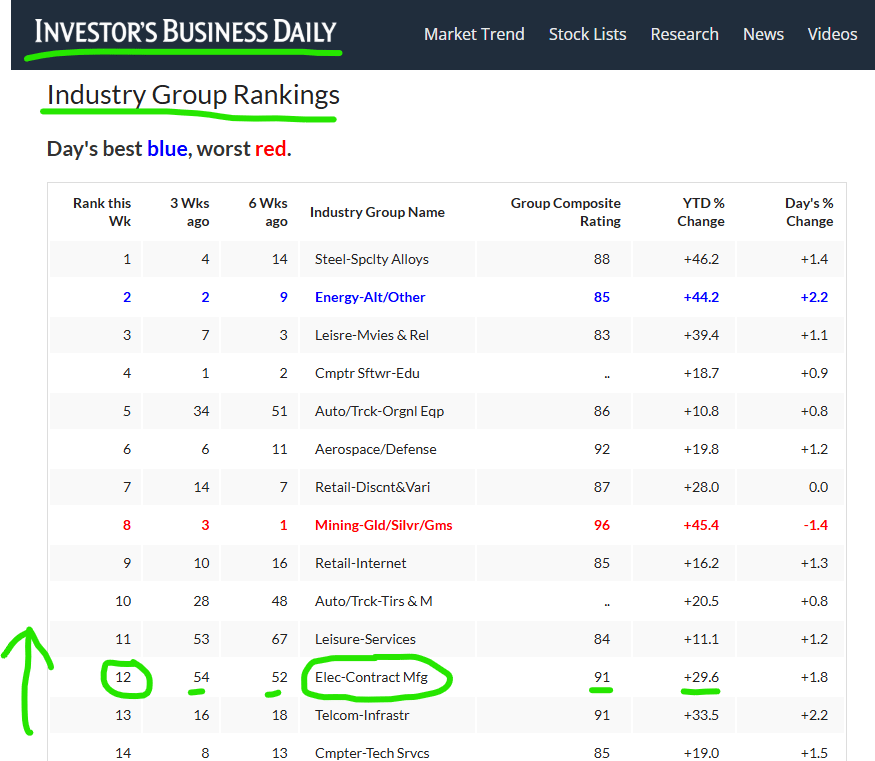Sort by Day's % Change header
Image resolution: width=875 pixels, height=761 pixels.
tap(809, 212)
